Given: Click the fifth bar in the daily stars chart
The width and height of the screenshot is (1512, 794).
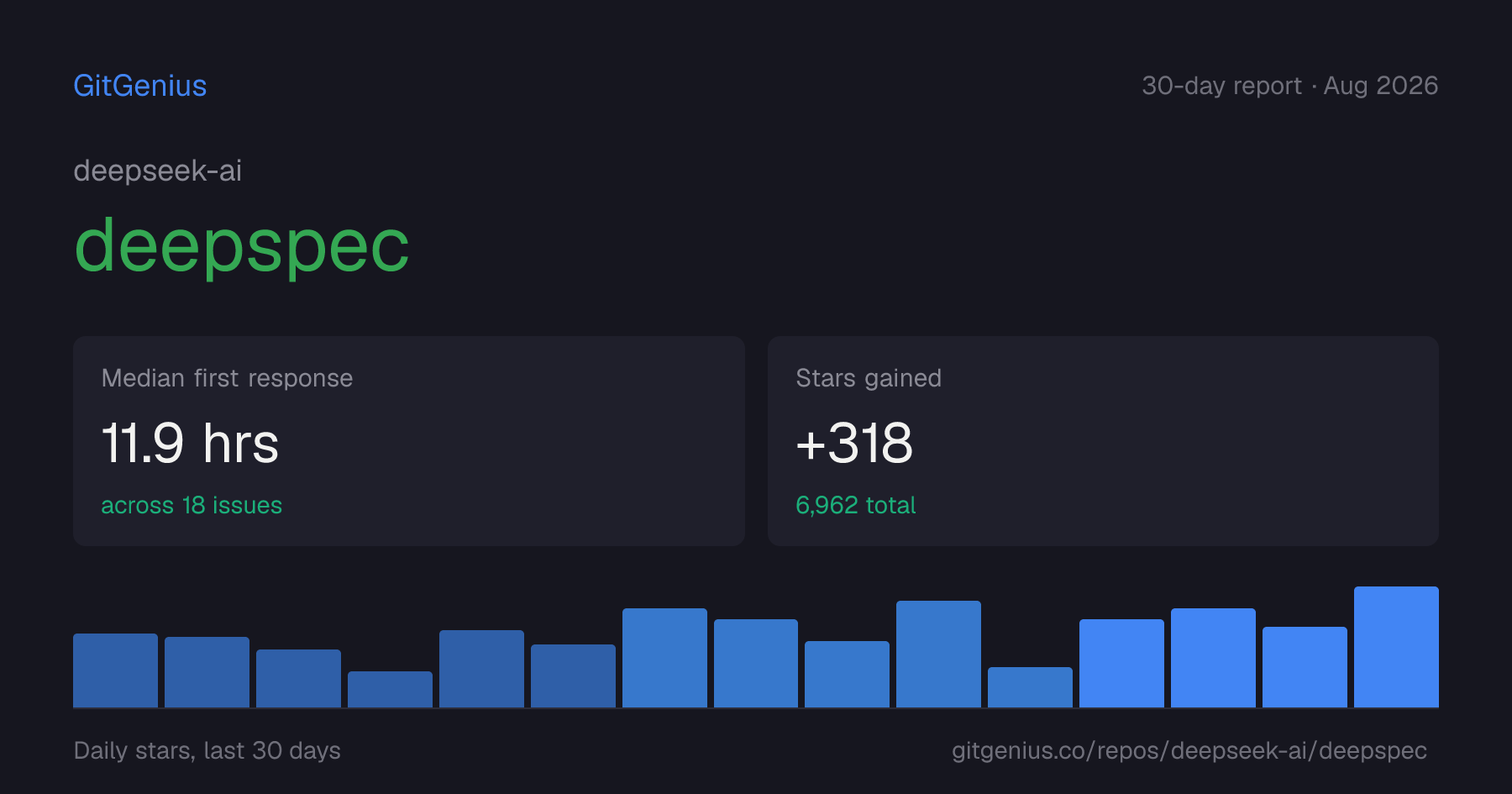Looking at the screenshot, I should coord(481,669).
